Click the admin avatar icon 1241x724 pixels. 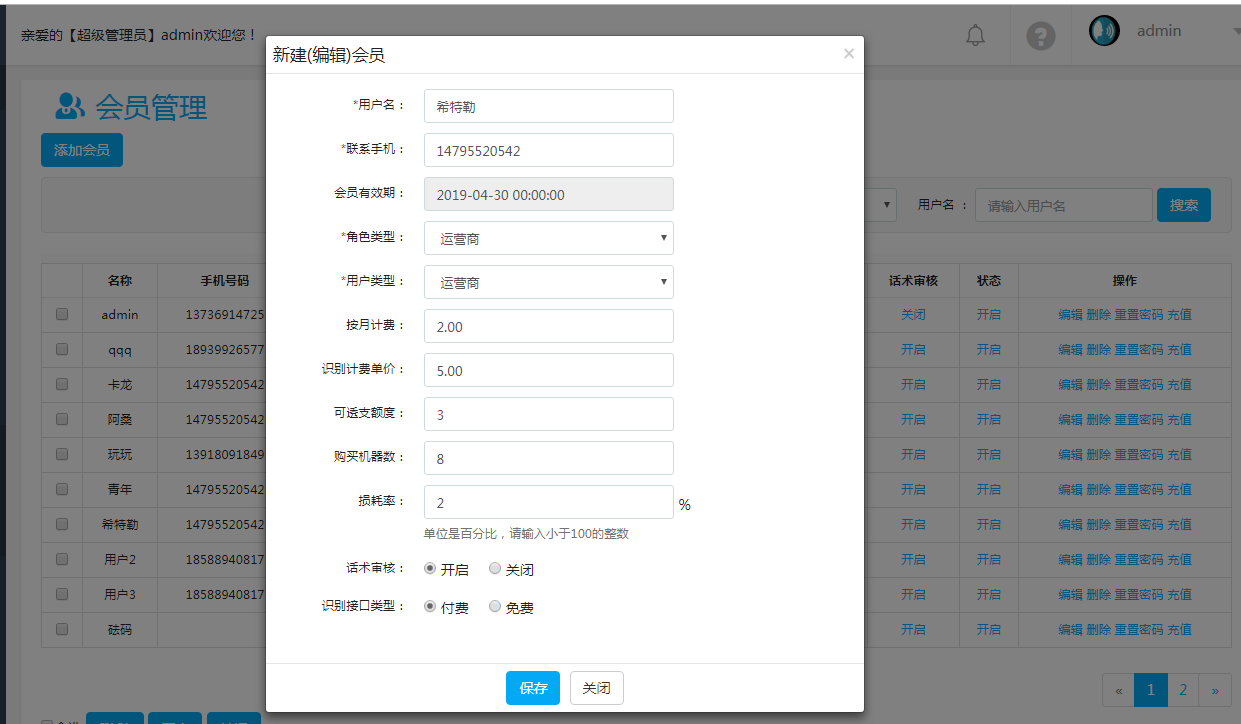pos(1104,31)
